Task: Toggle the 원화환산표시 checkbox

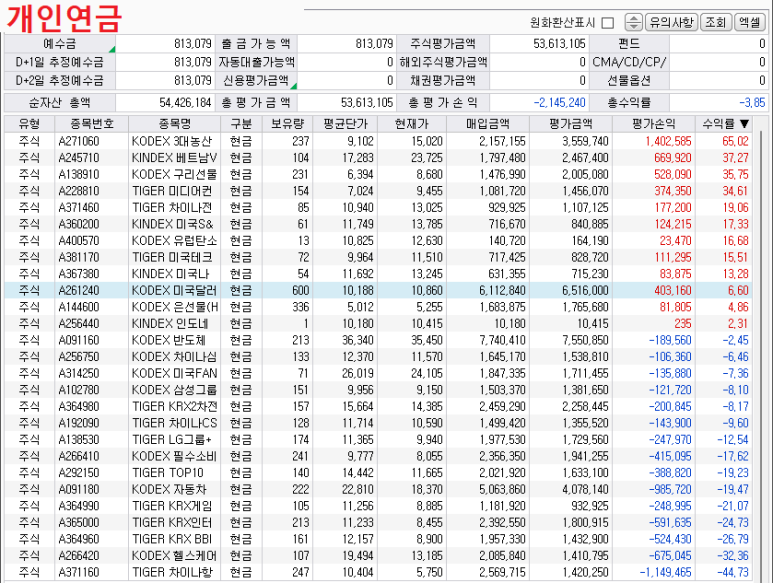Action: pos(608,23)
